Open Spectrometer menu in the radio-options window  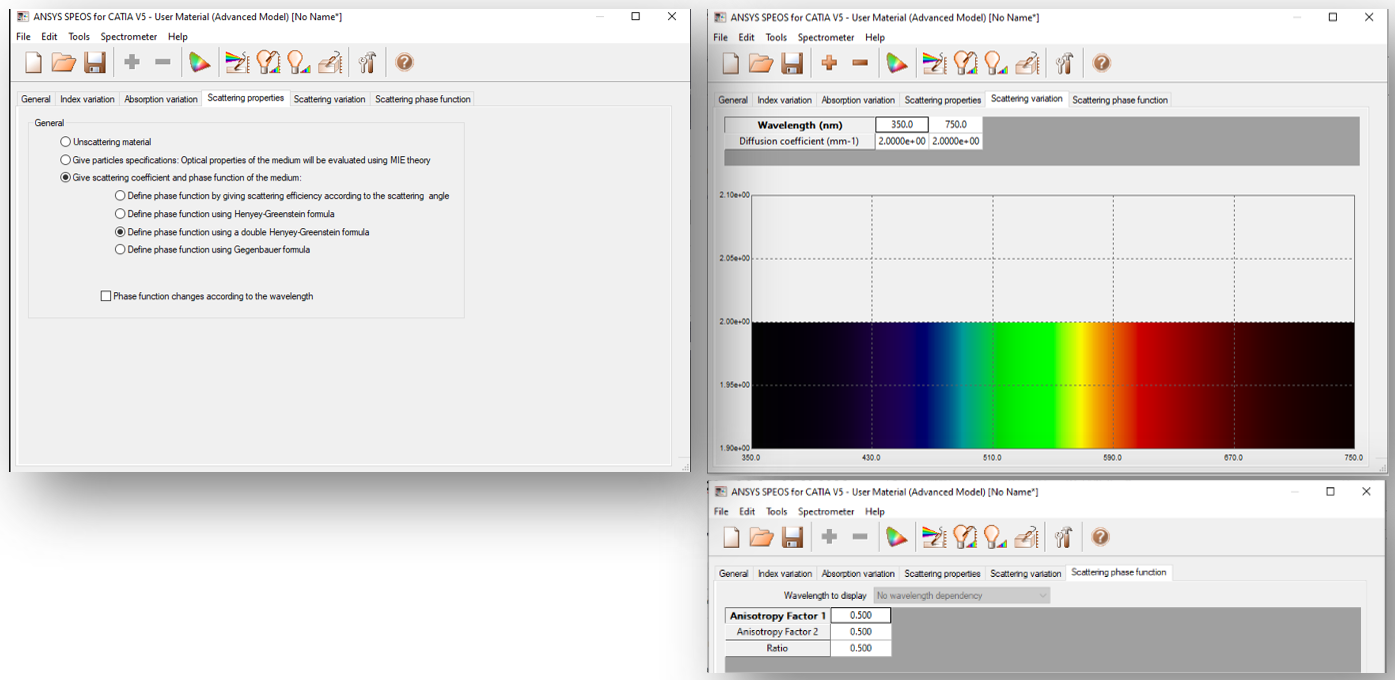click(129, 37)
